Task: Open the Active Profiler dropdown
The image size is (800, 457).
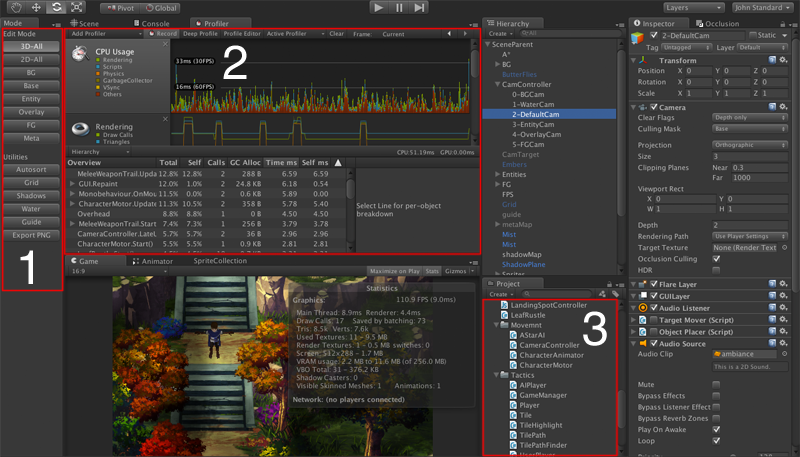Action: (295, 34)
